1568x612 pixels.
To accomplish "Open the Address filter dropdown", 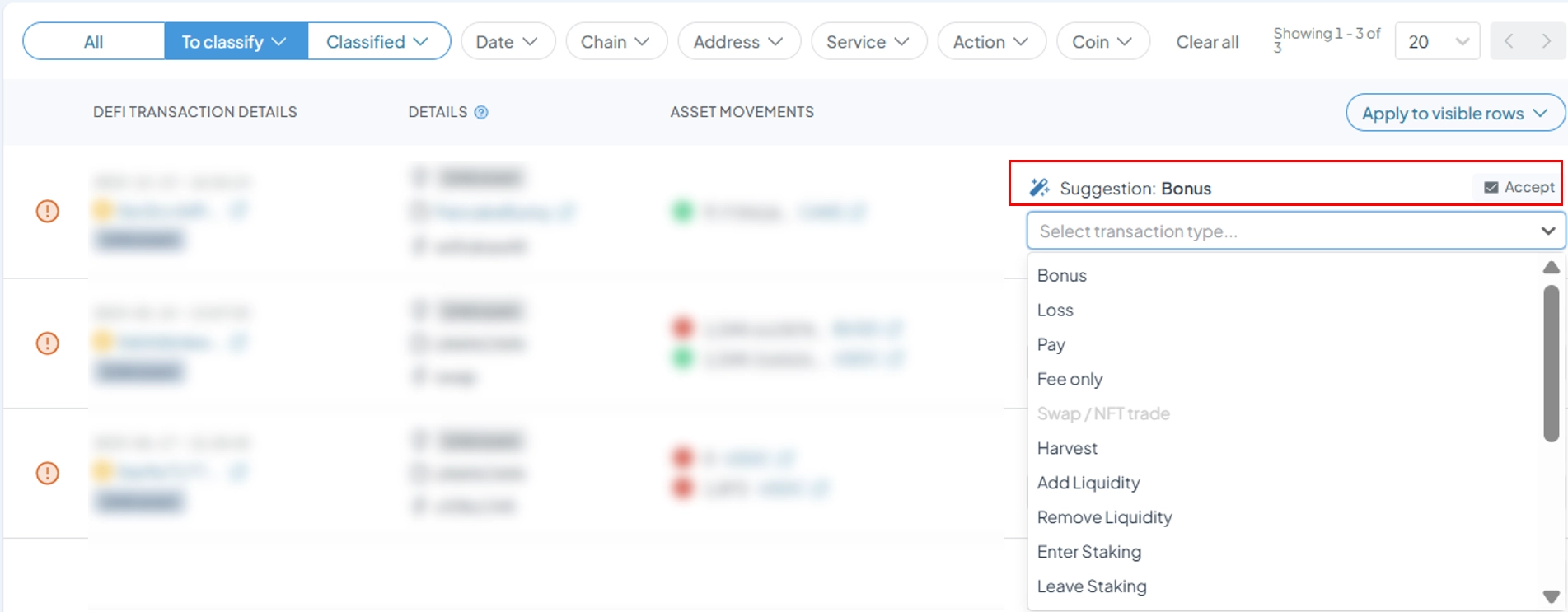I will pos(739,41).
